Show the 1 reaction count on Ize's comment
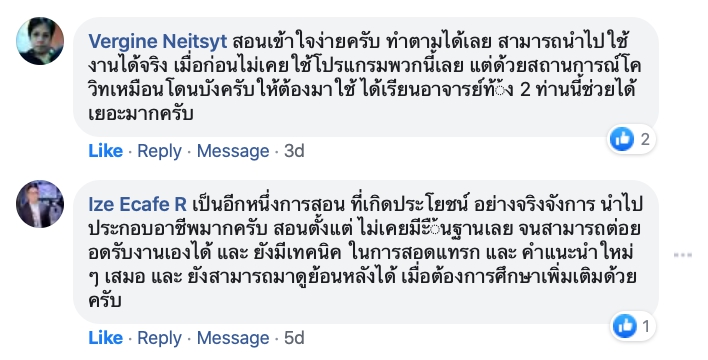The image size is (708, 360). tap(646, 326)
